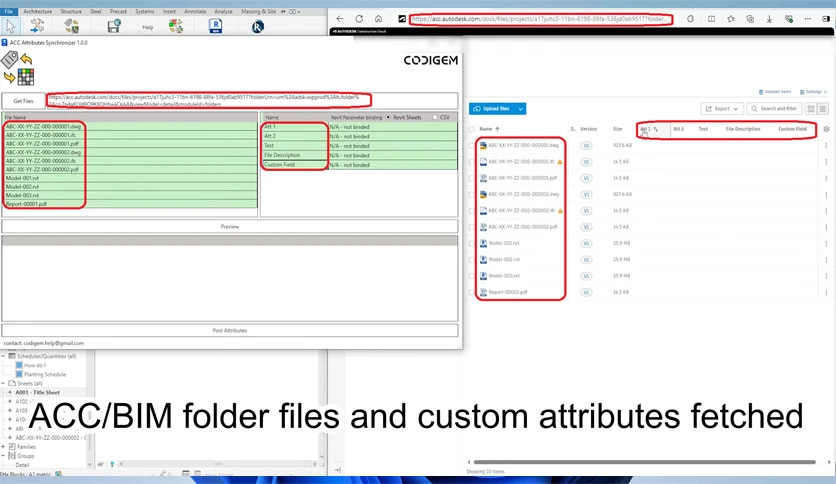This screenshot has height=484, width=836.
Task: Switch to Systems ribbon tab
Action: coord(144,11)
